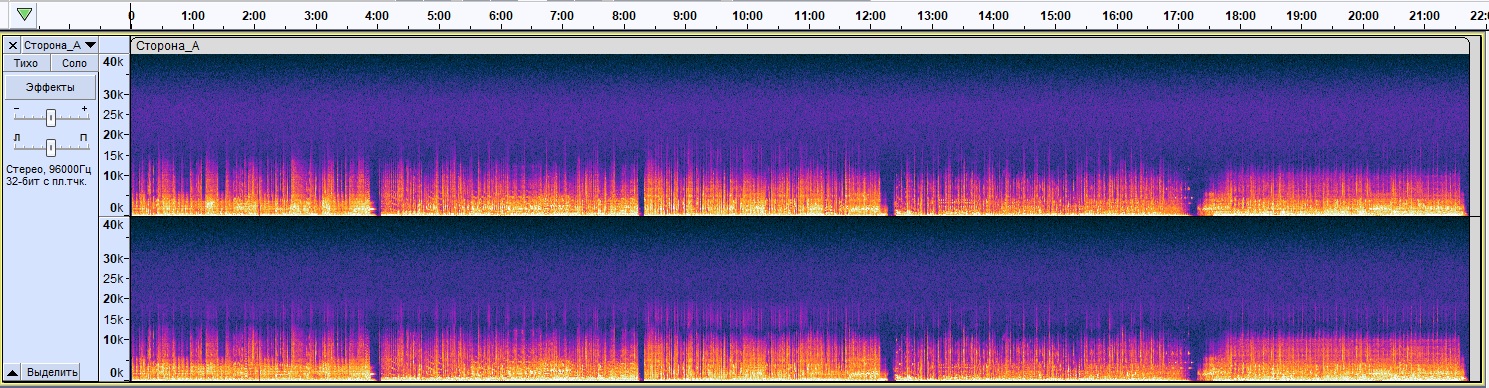Click the 40k label on the upper channel frequency scale
The height and width of the screenshot is (388, 1489).
pos(114,62)
